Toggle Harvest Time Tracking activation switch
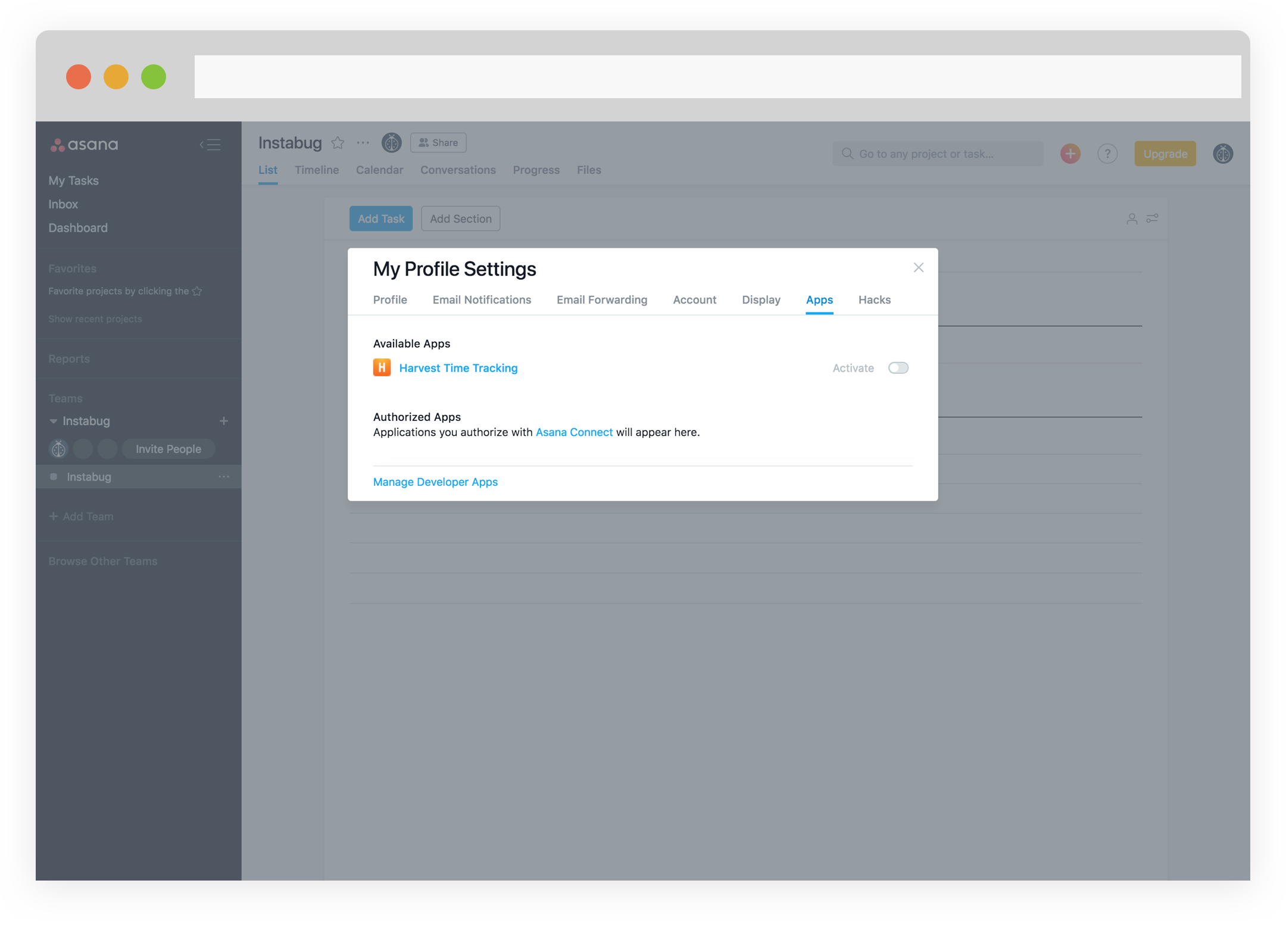The image size is (1286, 952). (x=897, y=368)
